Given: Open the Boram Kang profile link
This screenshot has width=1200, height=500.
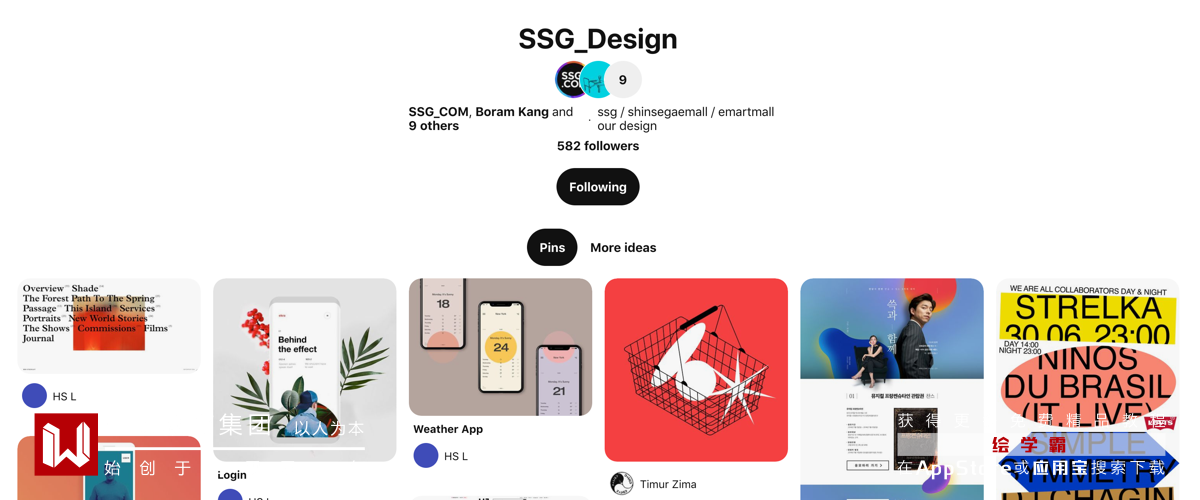Looking at the screenshot, I should click(x=512, y=112).
